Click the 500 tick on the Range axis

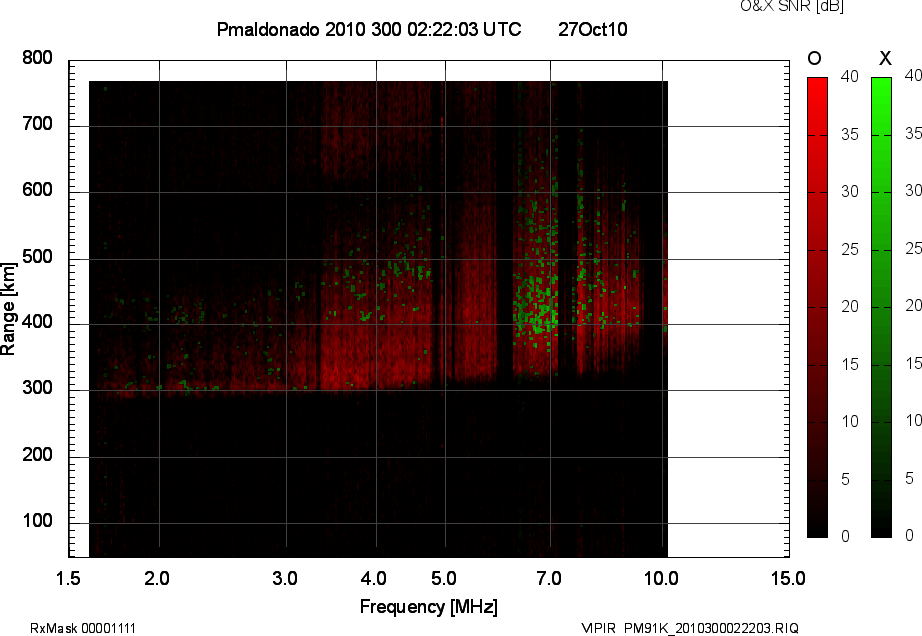coord(37,257)
